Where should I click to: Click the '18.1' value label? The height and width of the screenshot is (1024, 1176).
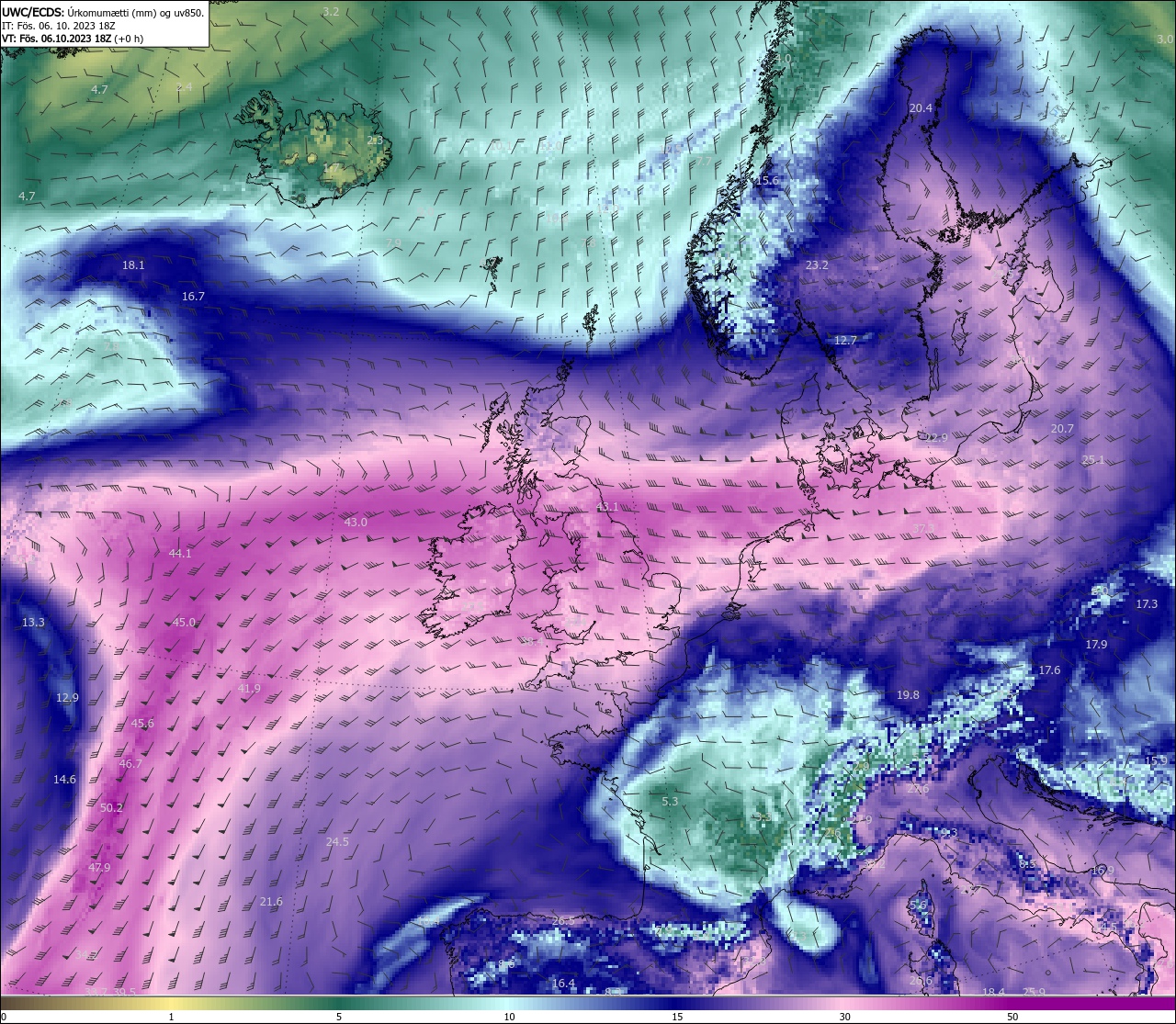pyautogui.click(x=133, y=264)
